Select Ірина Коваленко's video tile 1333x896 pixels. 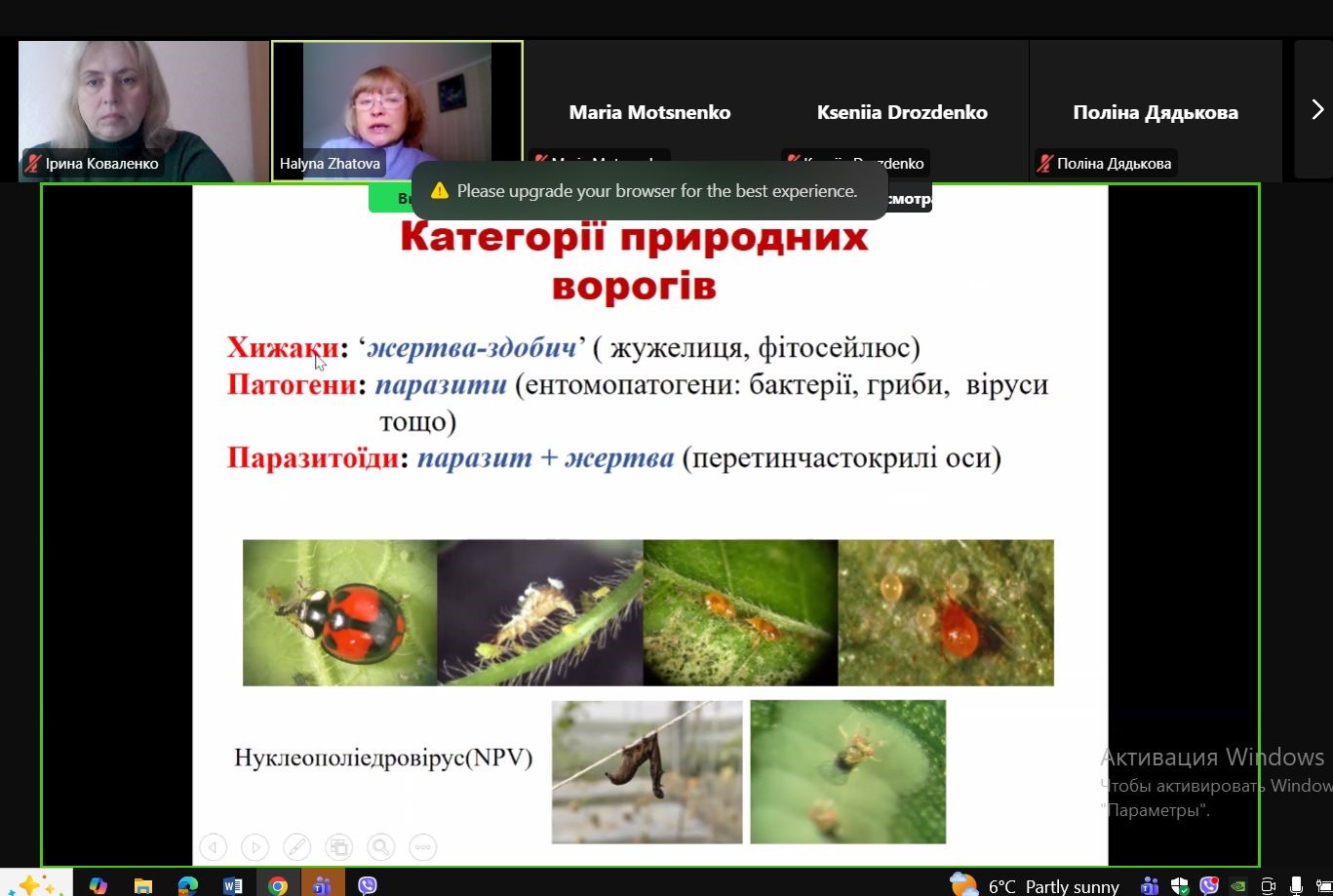click(143, 110)
